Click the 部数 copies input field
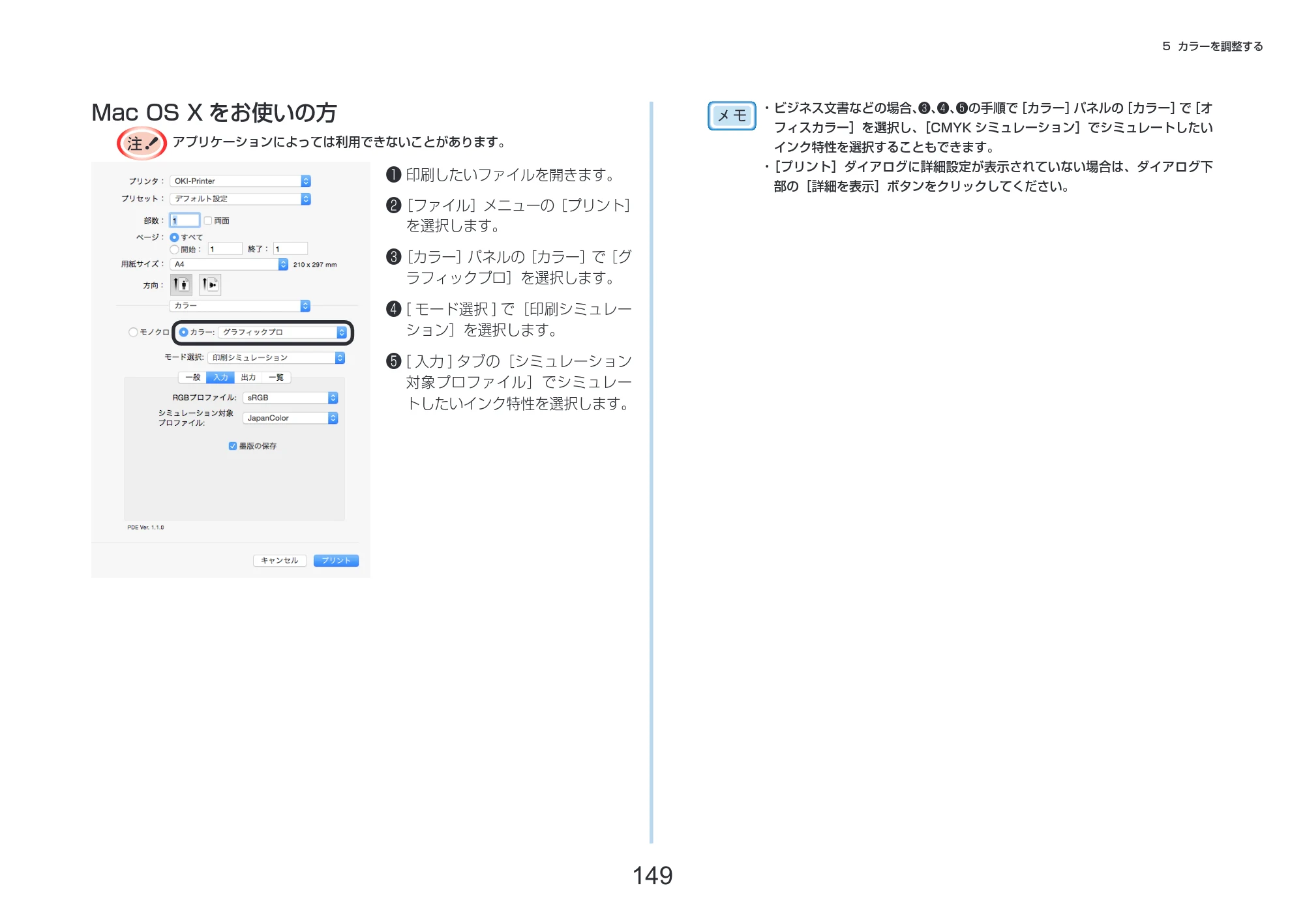Screen dimensions: 1305x924 [x=185, y=220]
